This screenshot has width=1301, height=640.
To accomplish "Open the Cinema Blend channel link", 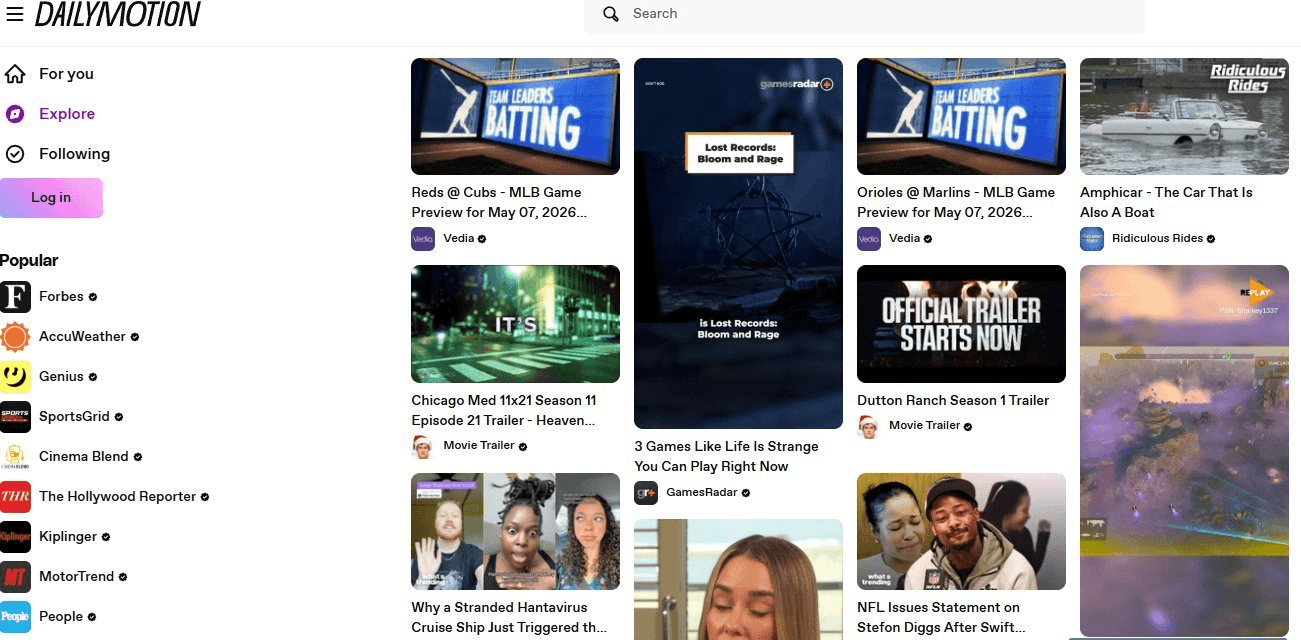I will [84, 457].
